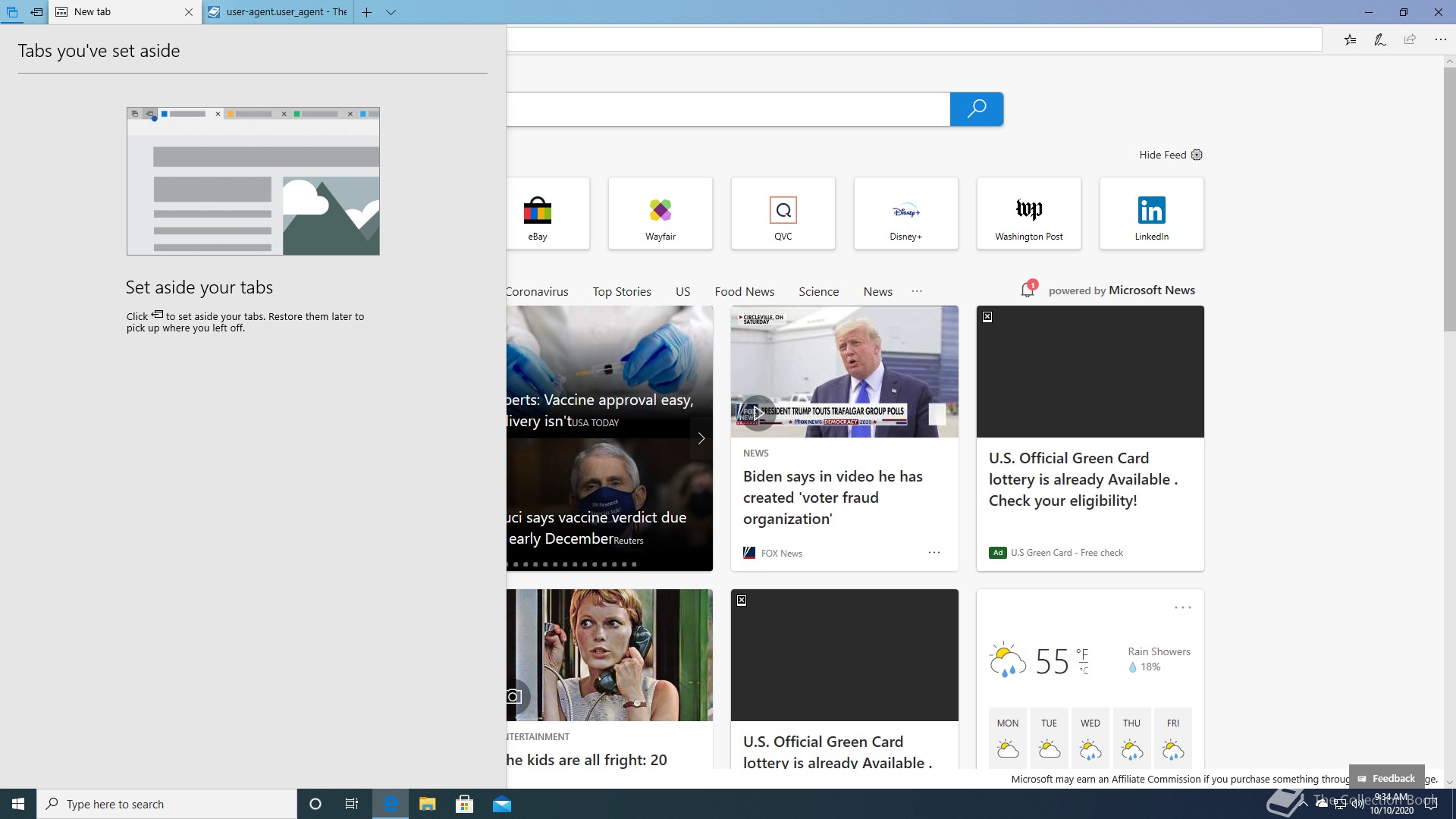Open Task View in taskbar
The height and width of the screenshot is (819, 1456).
352,804
